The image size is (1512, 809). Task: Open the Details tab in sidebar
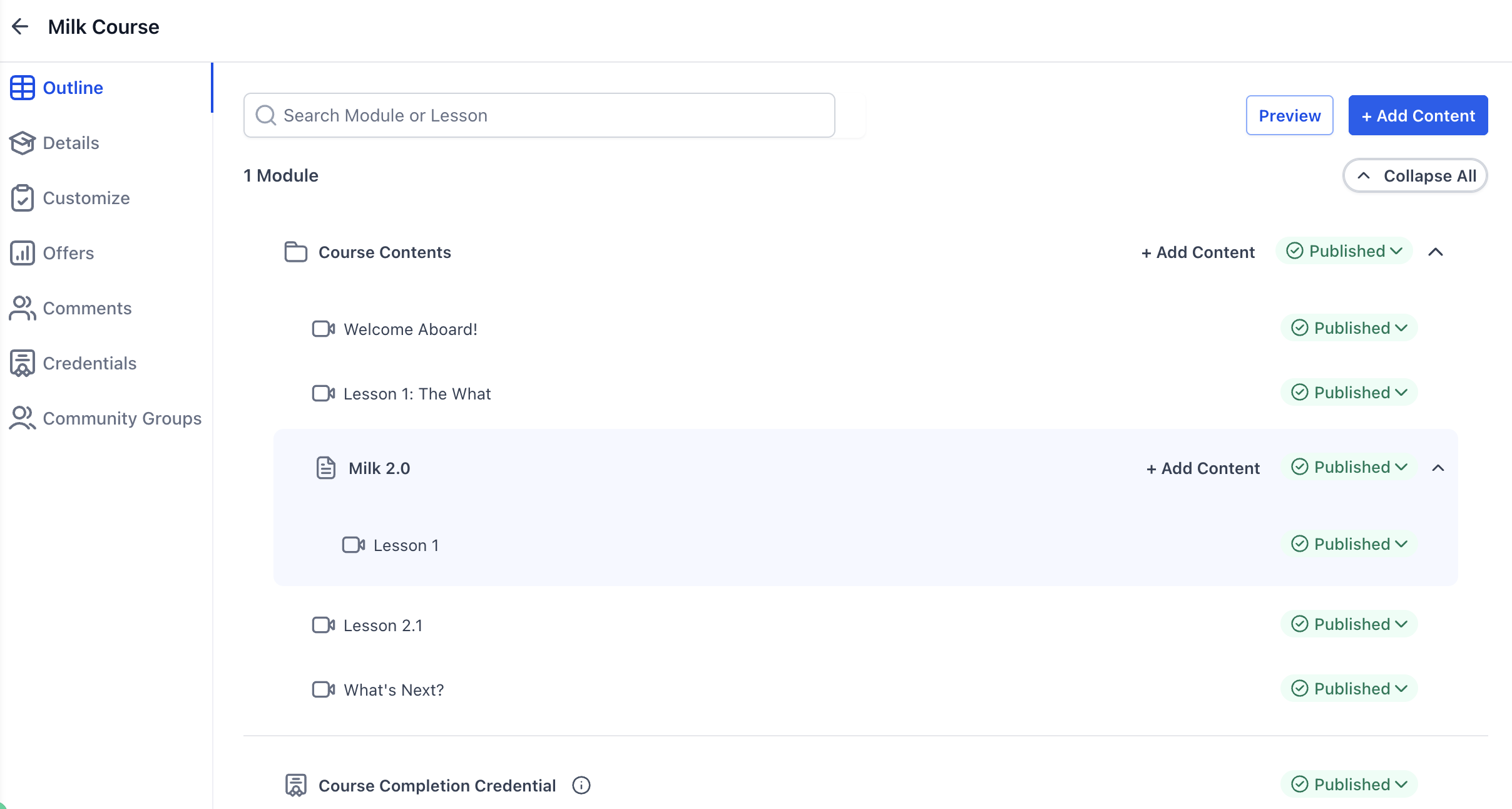click(71, 143)
